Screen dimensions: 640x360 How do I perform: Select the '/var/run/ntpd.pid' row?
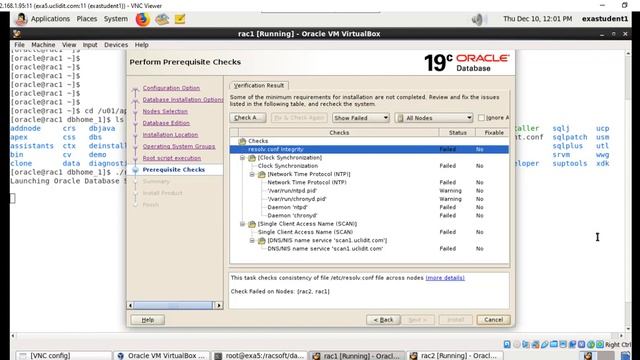(x=369, y=191)
